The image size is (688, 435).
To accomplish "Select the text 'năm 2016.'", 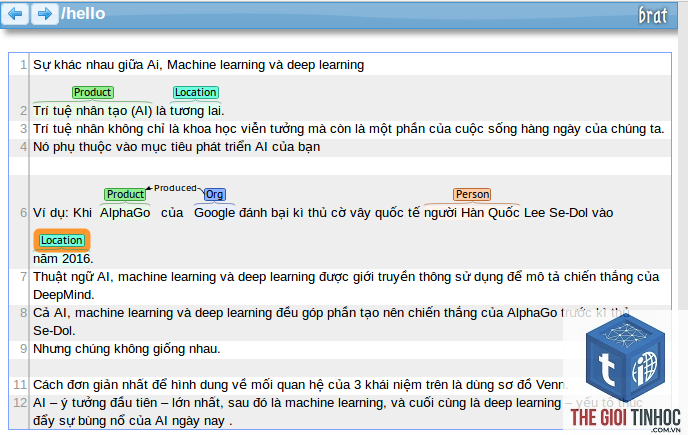I will tap(63, 259).
